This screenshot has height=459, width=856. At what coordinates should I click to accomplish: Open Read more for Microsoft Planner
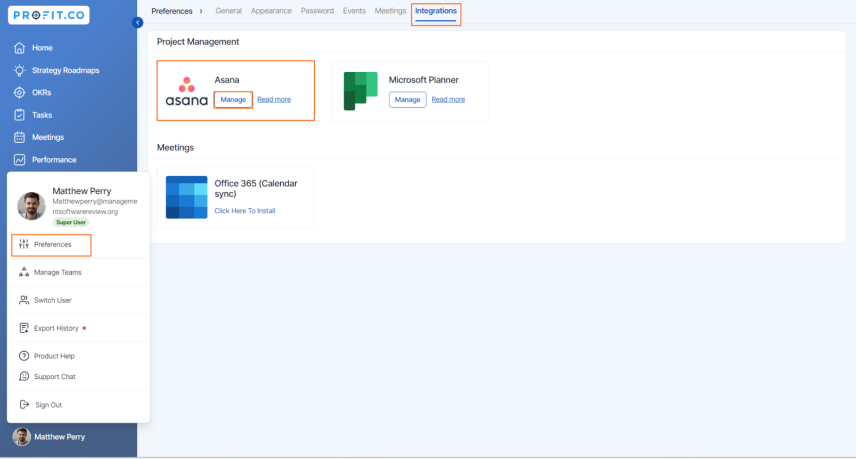448,99
